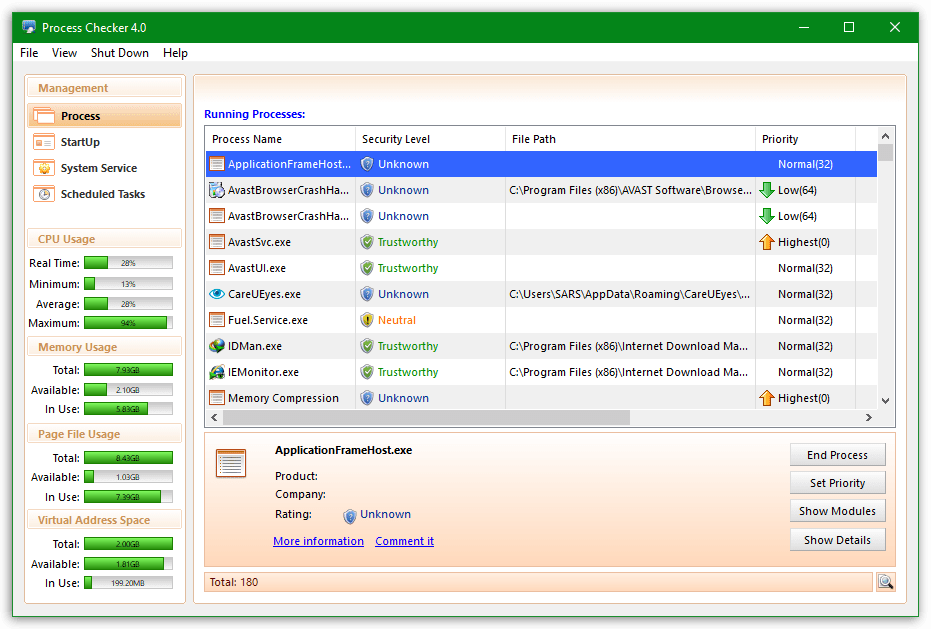Switch to the StartUp section
The height and width of the screenshot is (629, 931).
(x=80, y=142)
